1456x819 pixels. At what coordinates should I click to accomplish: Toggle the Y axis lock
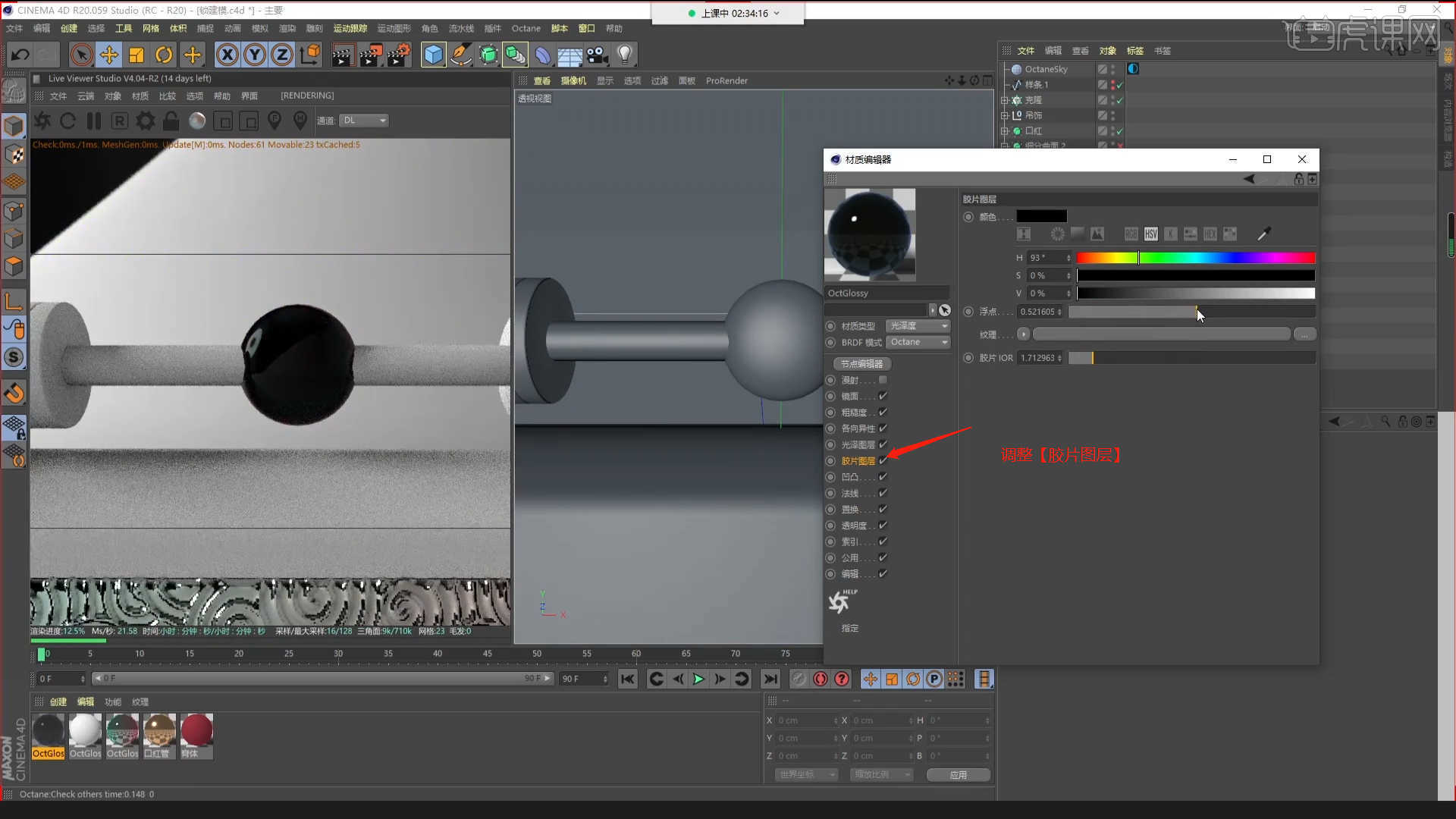(x=256, y=55)
